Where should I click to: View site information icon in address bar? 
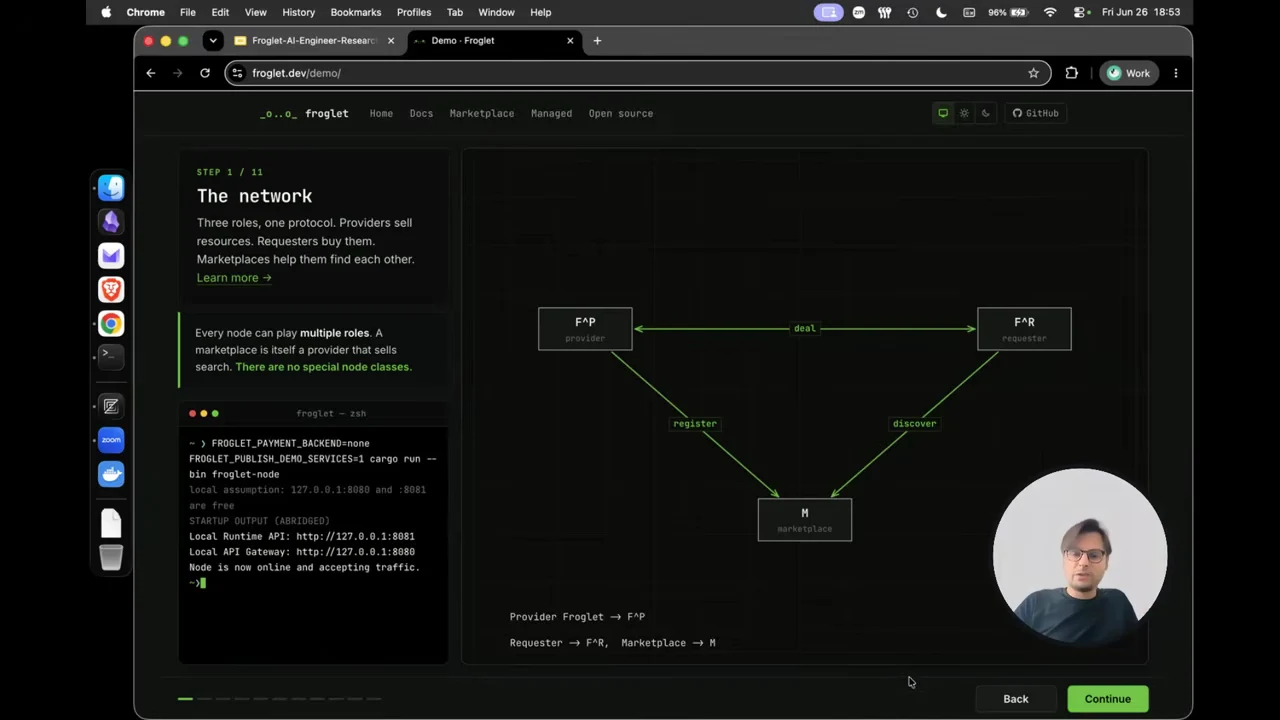click(237, 73)
